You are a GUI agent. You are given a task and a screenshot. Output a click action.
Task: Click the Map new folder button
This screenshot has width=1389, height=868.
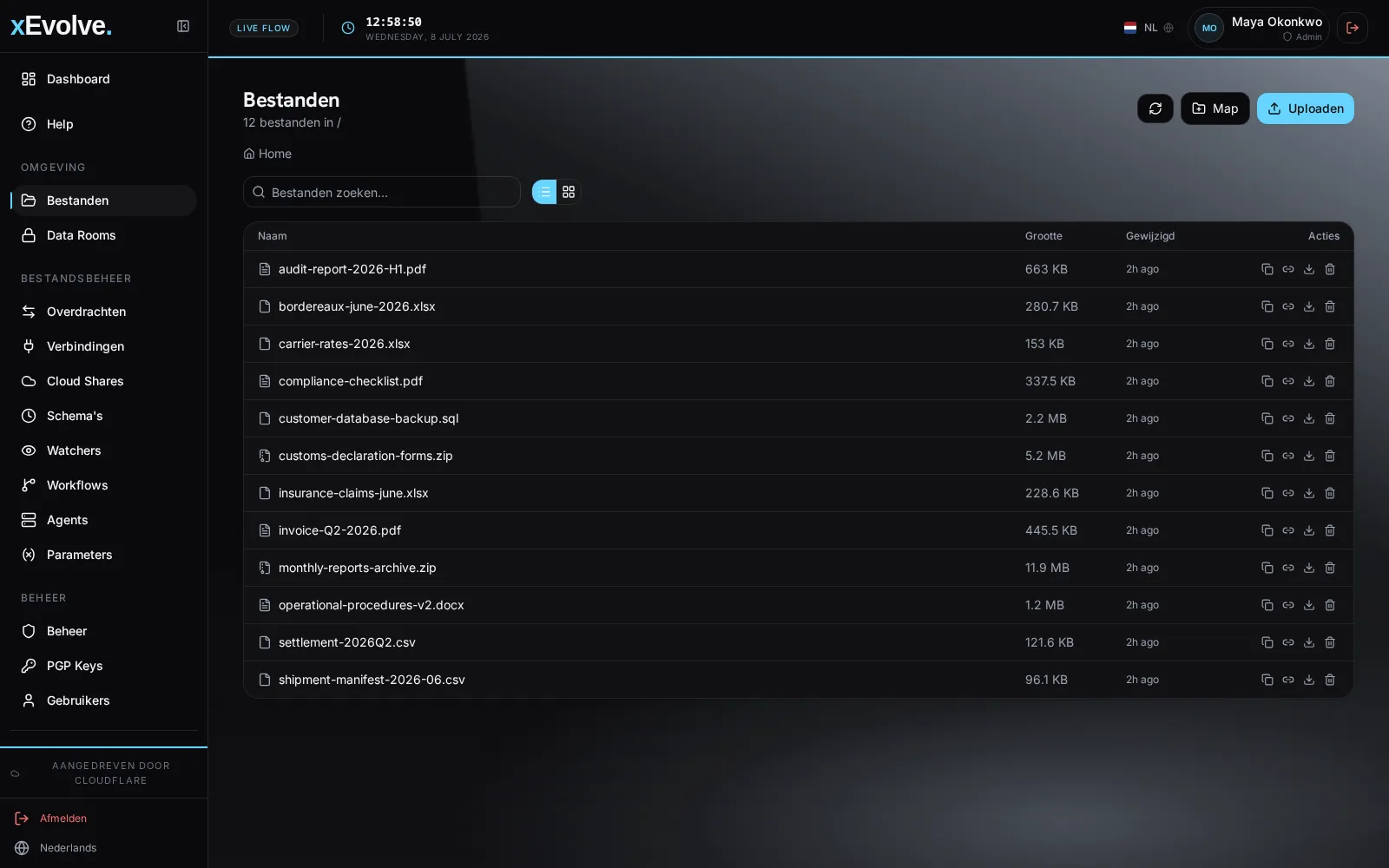click(1215, 108)
